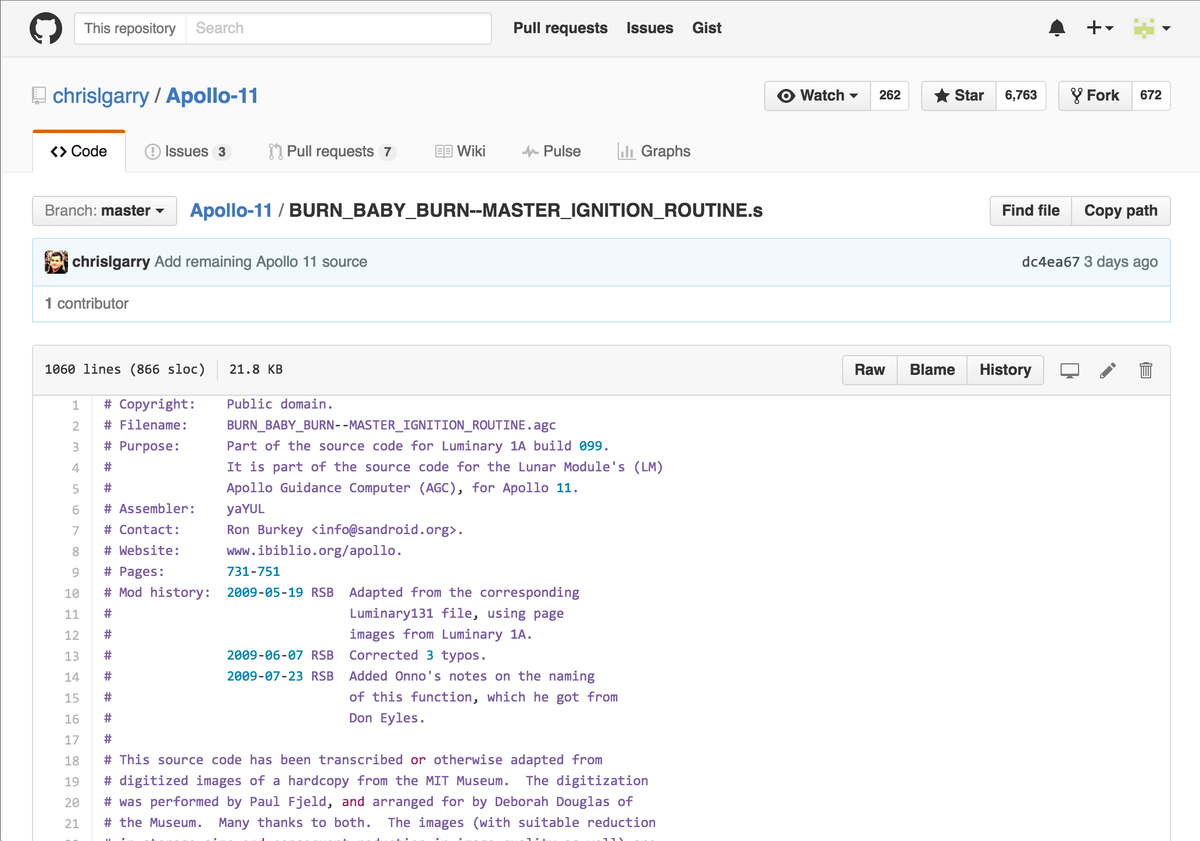1200x841 pixels.
Task: Open Issues in top navigation
Action: (x=650, y=28)
